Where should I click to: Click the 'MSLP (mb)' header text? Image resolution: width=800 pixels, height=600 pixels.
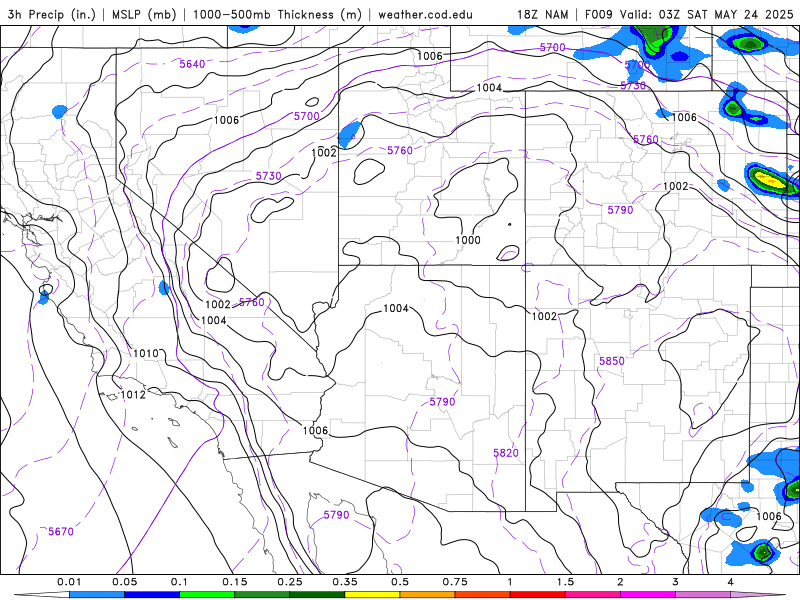tap(143, 14)
